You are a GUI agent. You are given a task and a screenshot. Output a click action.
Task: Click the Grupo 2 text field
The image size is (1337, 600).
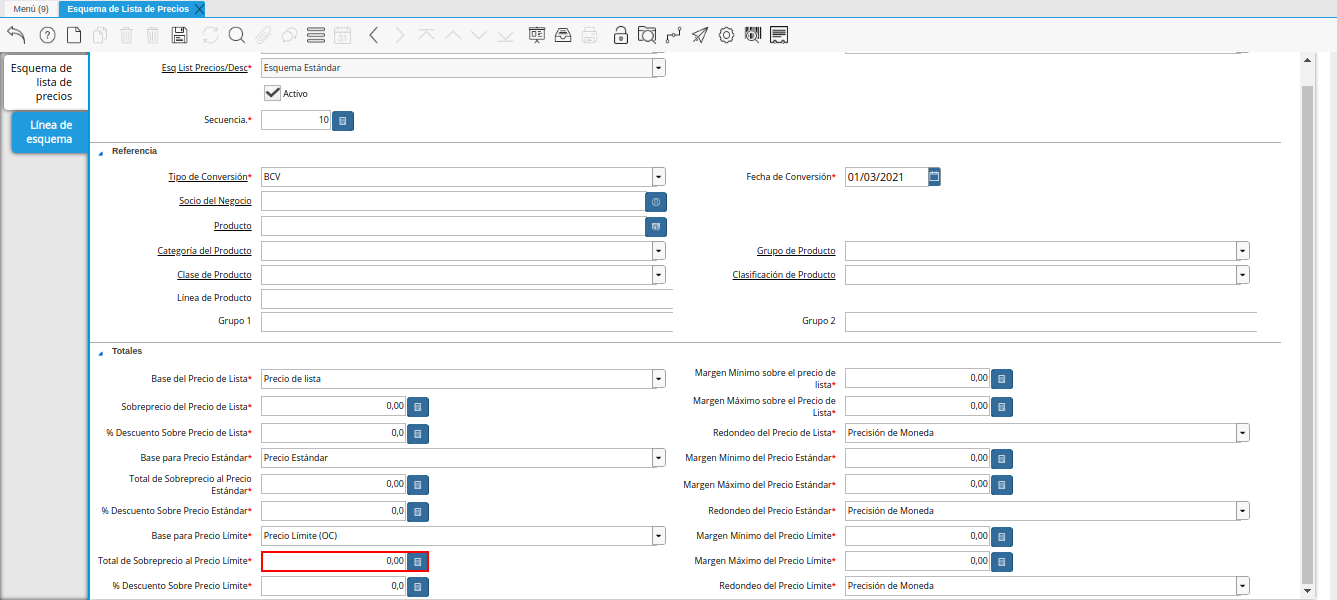point(1051,322)
